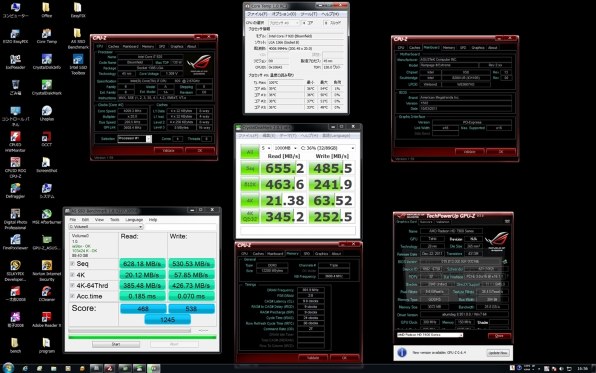Open the C: 36% drive dropdown
596x373 pixels.
(x=328, y=148)
